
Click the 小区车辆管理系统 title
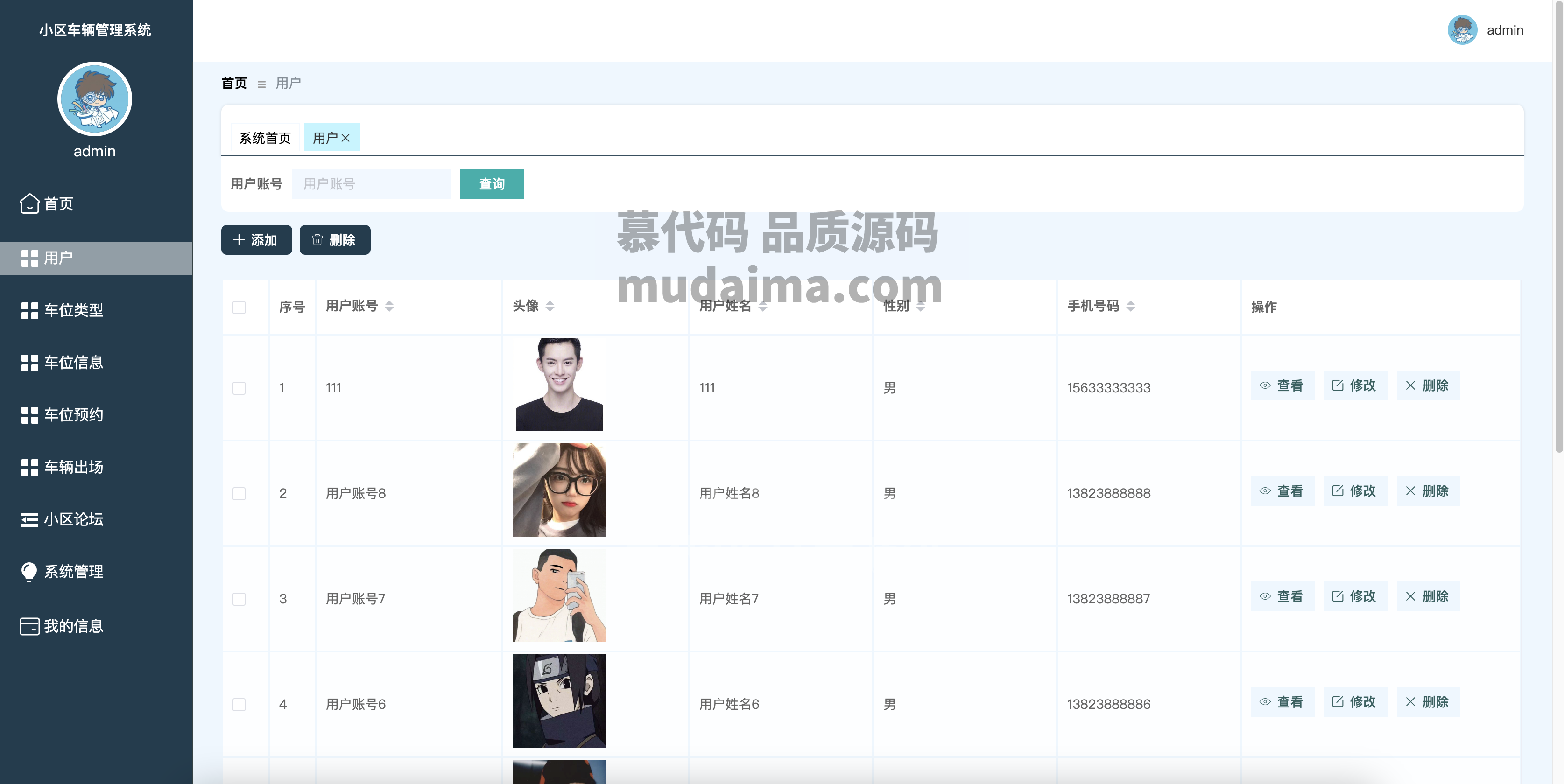tap(95, 30)
